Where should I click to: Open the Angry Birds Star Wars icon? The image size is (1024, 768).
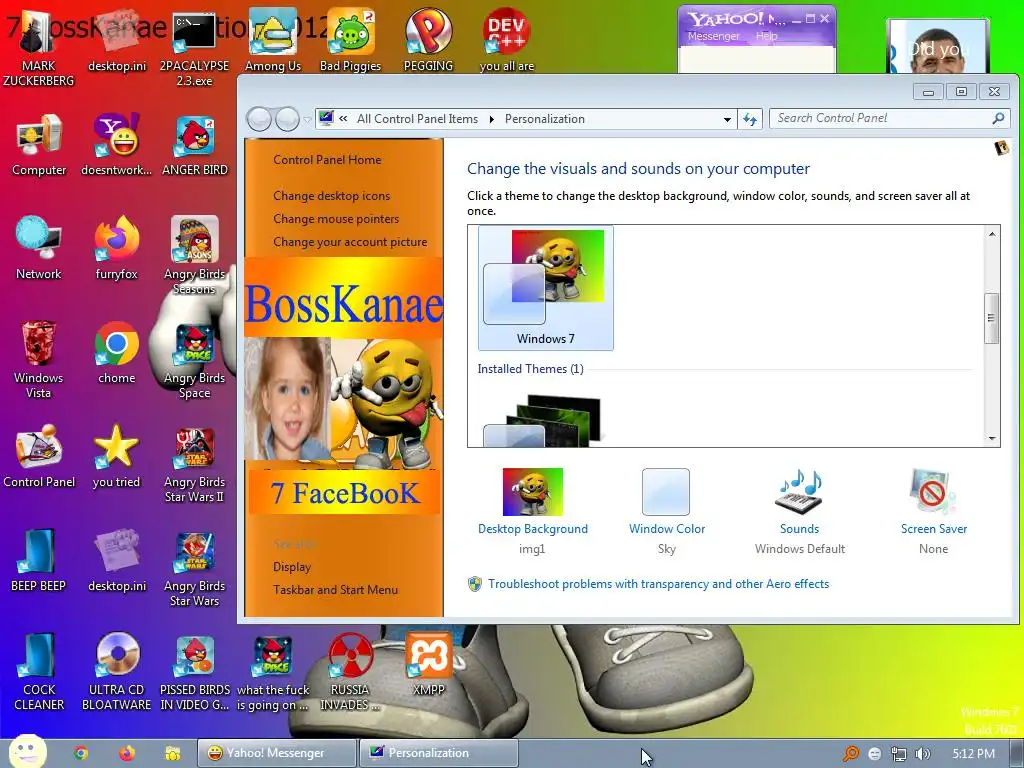click(x=195, y=569)
